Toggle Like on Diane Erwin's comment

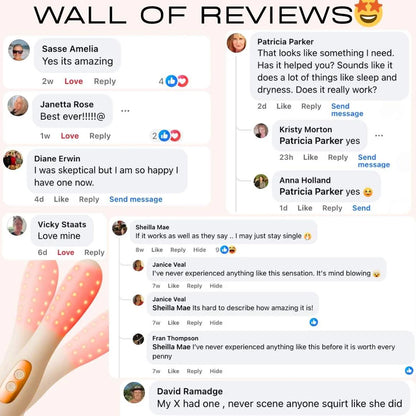coord(61,199)
